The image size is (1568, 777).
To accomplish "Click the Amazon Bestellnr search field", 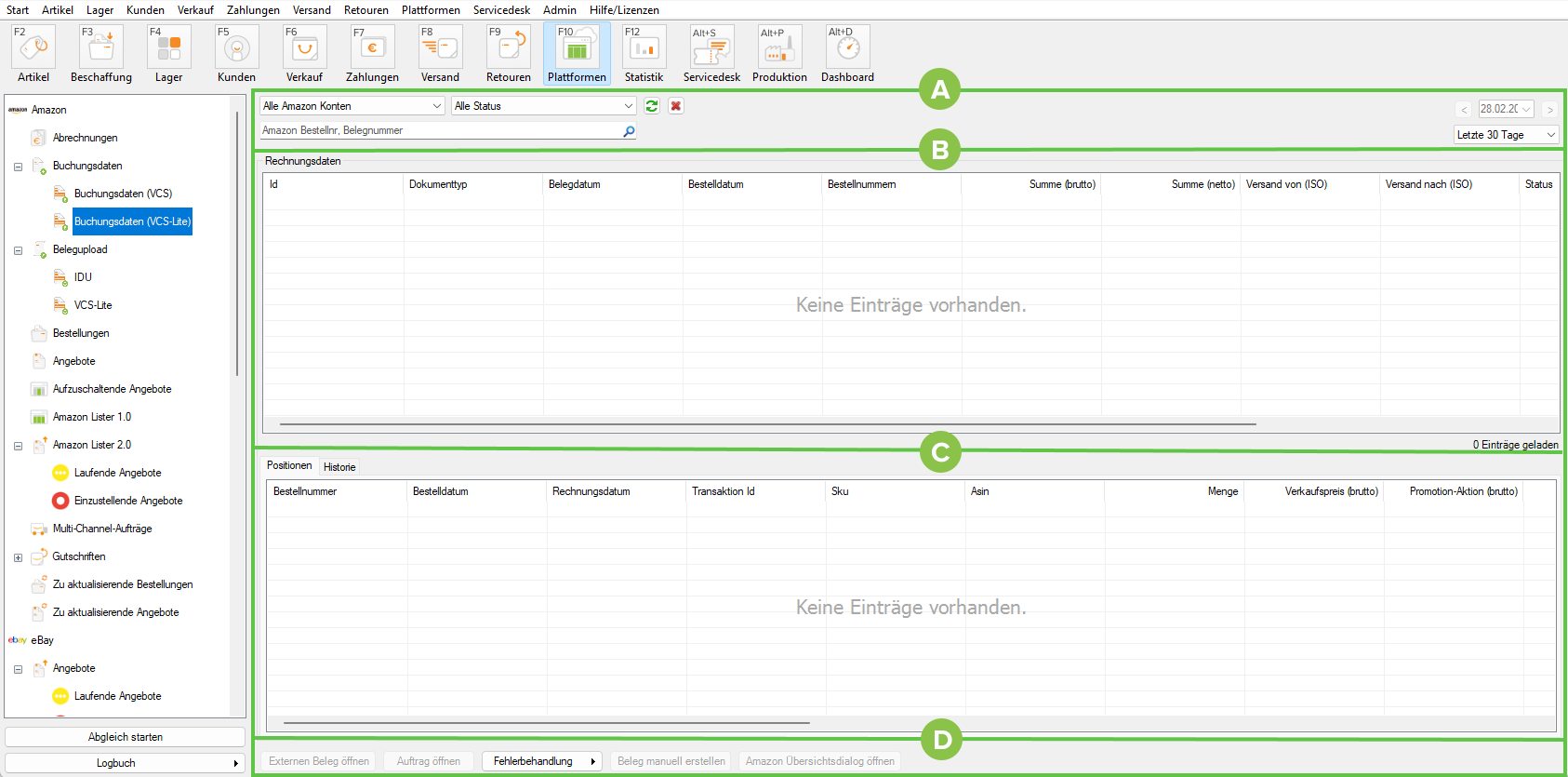I will tap(437, 131).
